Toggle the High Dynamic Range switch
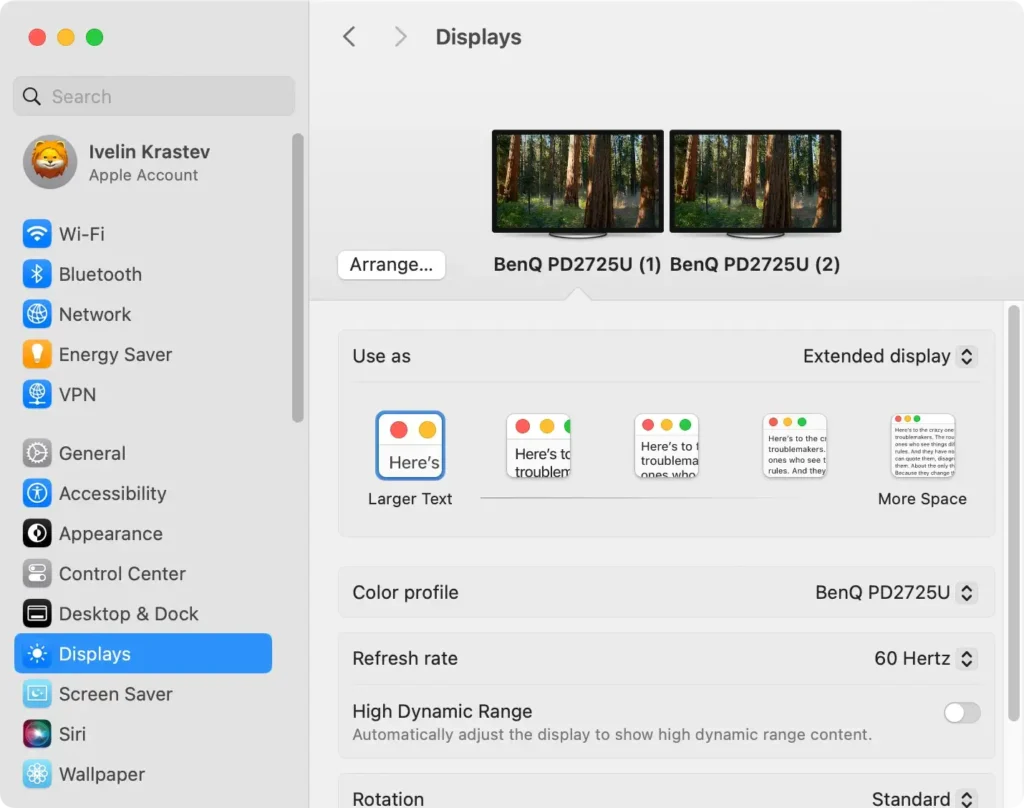The height and width of the screenshot is (808, 1024). [961, 713]
